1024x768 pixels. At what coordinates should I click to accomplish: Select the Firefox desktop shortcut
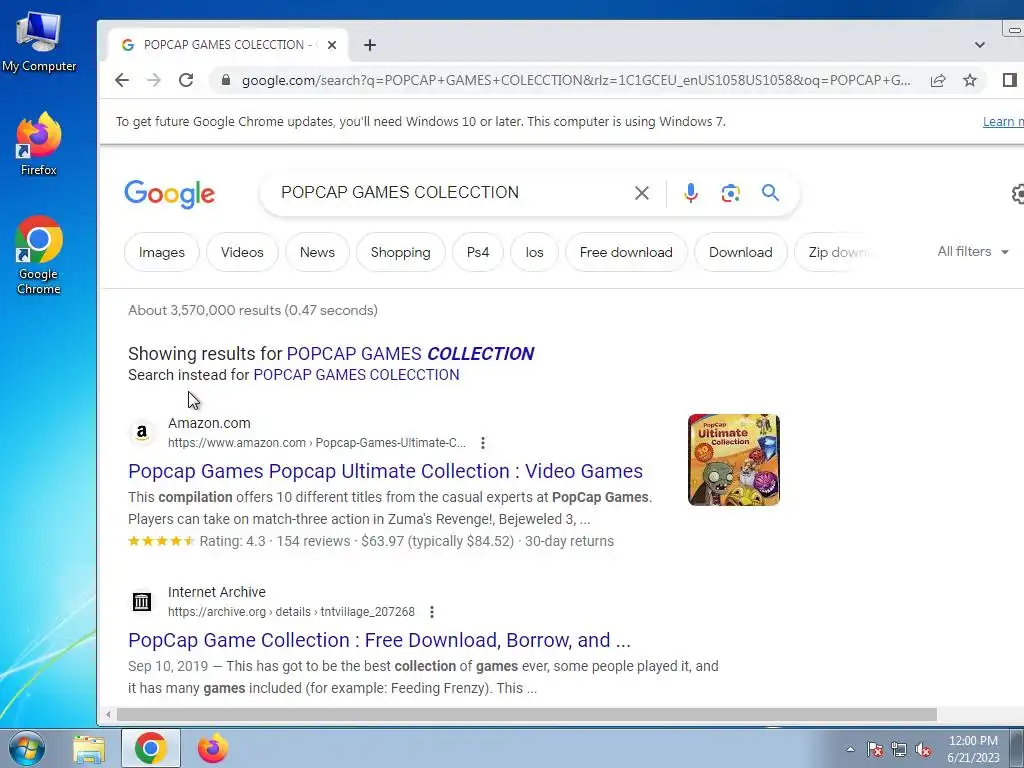coord(39,144)
